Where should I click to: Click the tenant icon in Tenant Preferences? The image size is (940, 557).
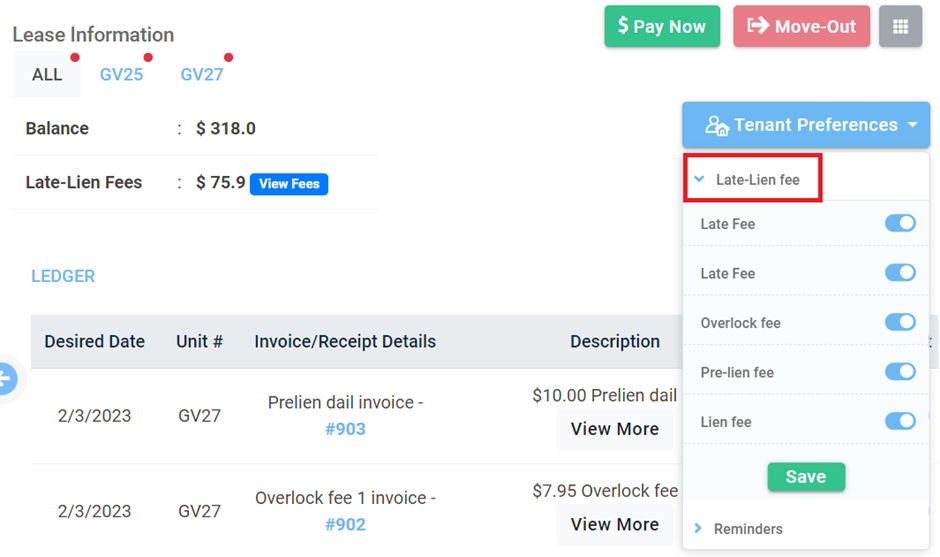tap(716, 125)
